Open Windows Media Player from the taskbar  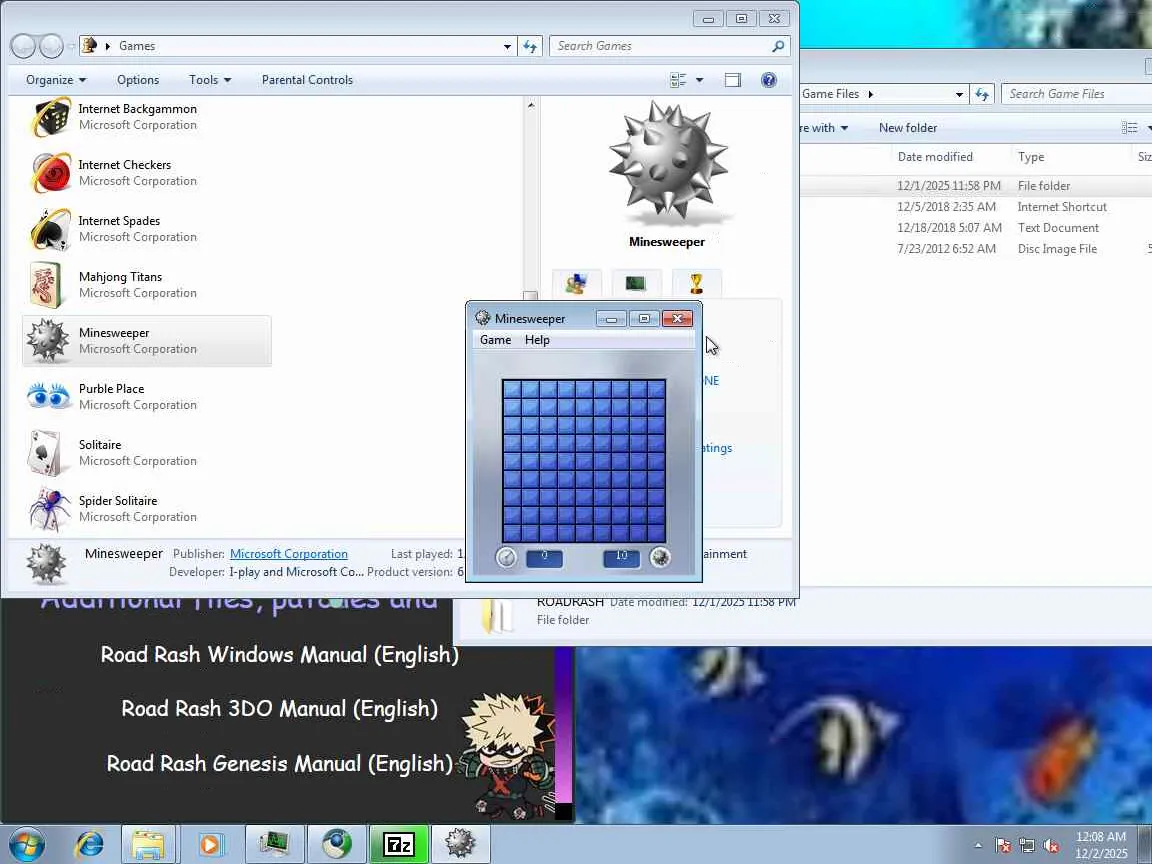(x=210, y=845)
